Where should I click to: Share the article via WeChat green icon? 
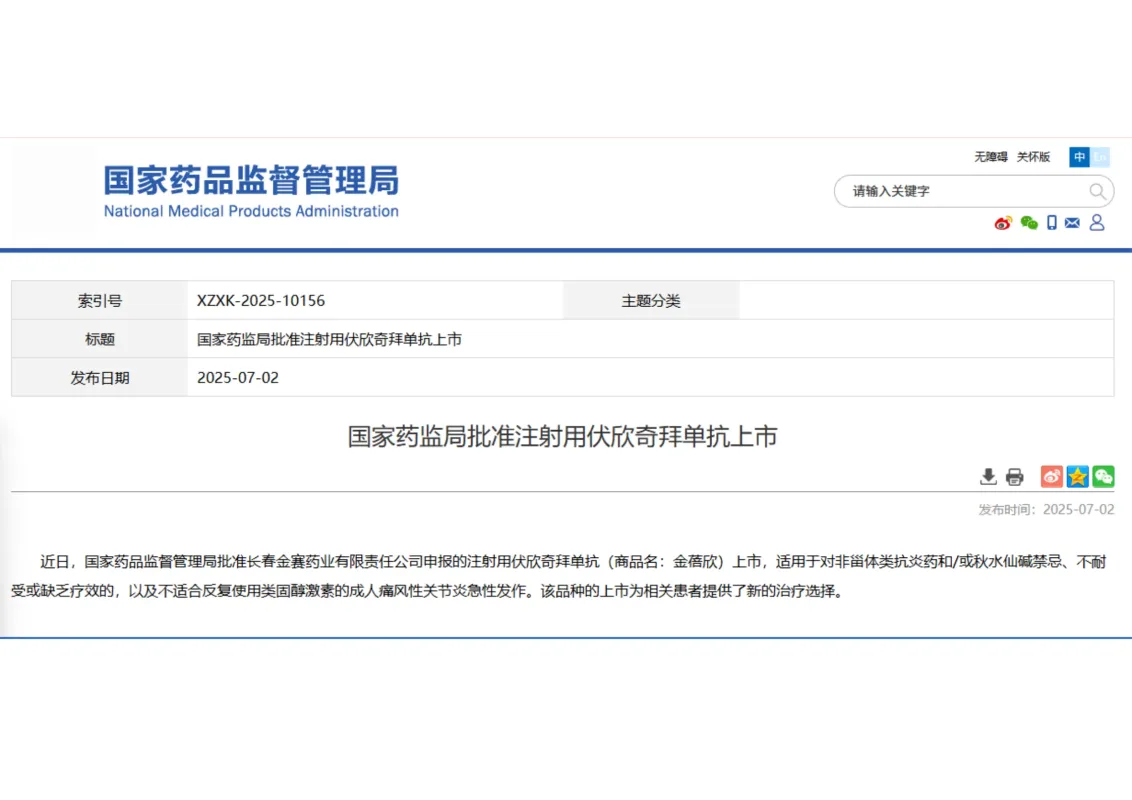click(1103, 477)
